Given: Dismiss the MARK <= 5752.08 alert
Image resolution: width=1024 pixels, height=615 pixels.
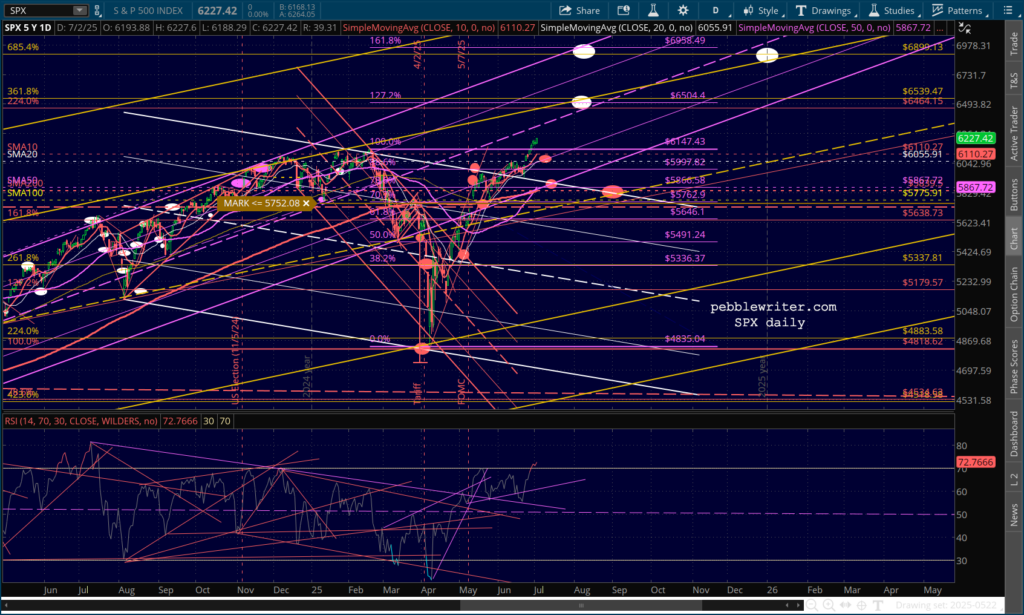Looking at the screenshot, I should [307, 203].
